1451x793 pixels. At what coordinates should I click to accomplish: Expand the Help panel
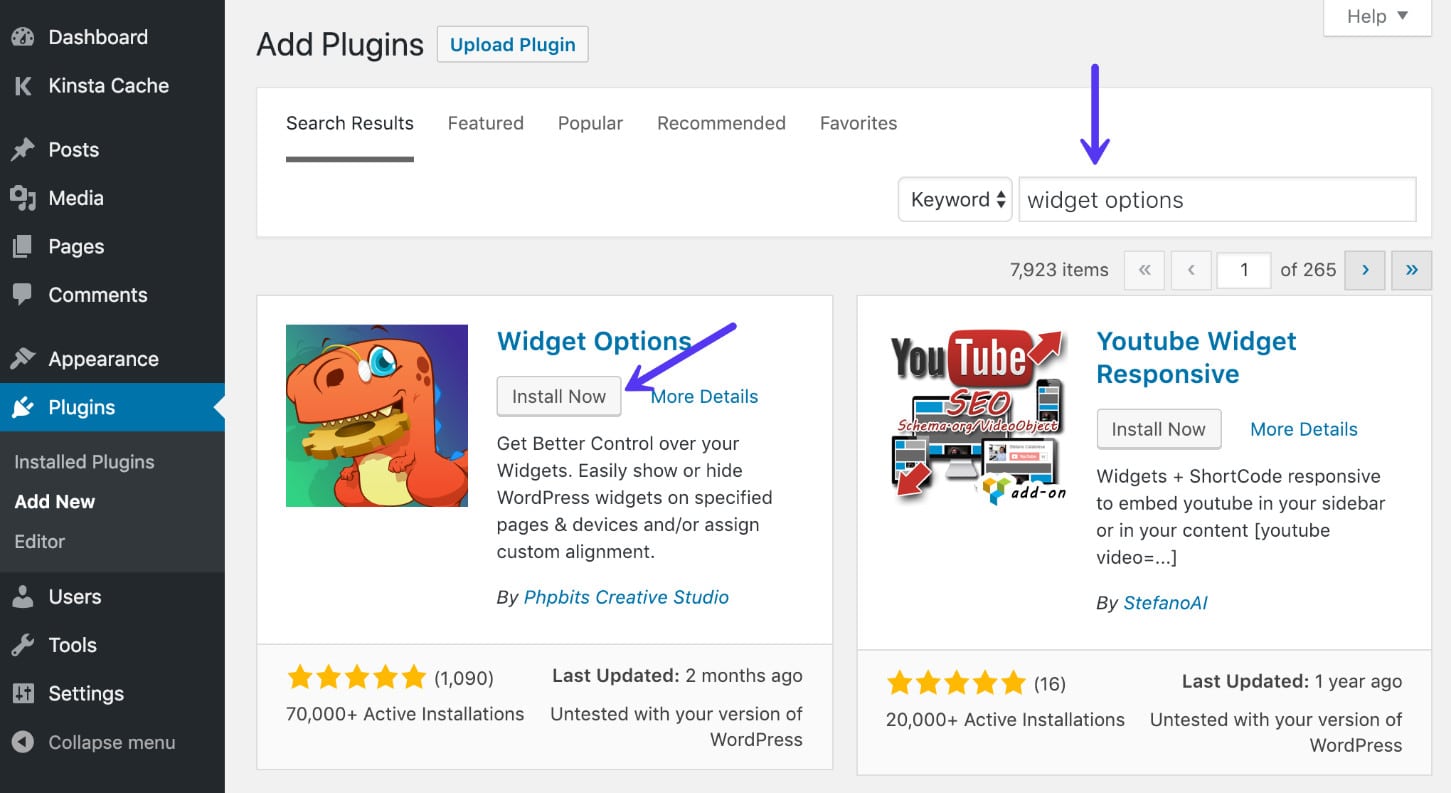pyautogui.click(x=1375, y=16)
